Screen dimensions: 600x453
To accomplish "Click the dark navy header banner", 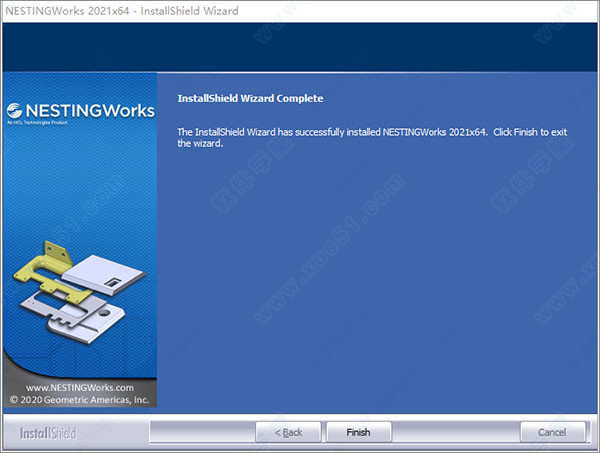I will [x=300, y=45].
